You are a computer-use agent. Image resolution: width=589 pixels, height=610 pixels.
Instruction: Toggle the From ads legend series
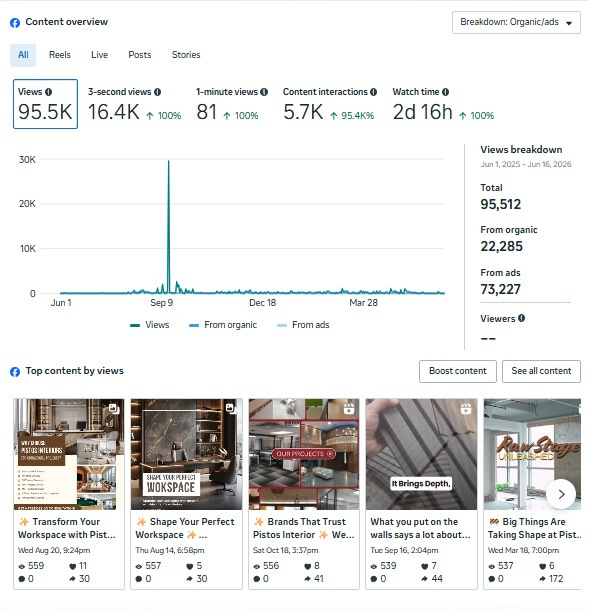(x=303, y=325)
